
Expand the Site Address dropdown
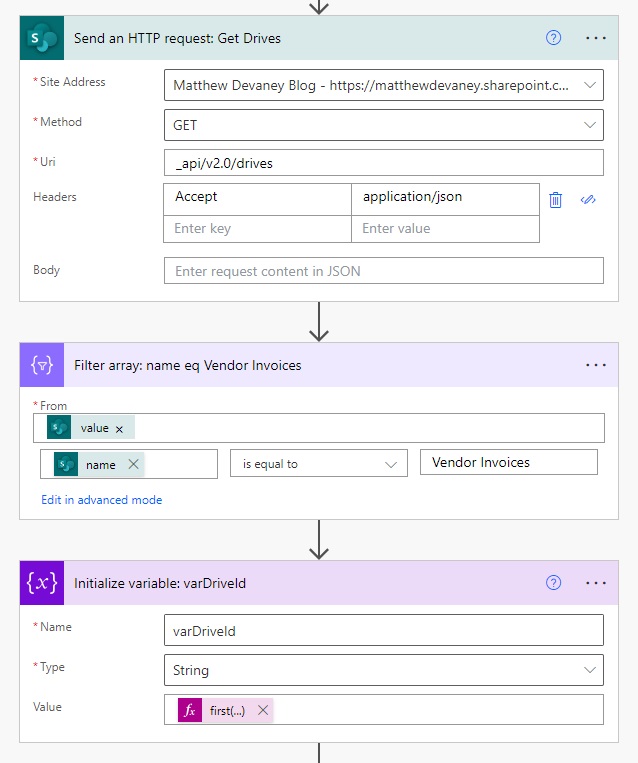tap(590, 85)
